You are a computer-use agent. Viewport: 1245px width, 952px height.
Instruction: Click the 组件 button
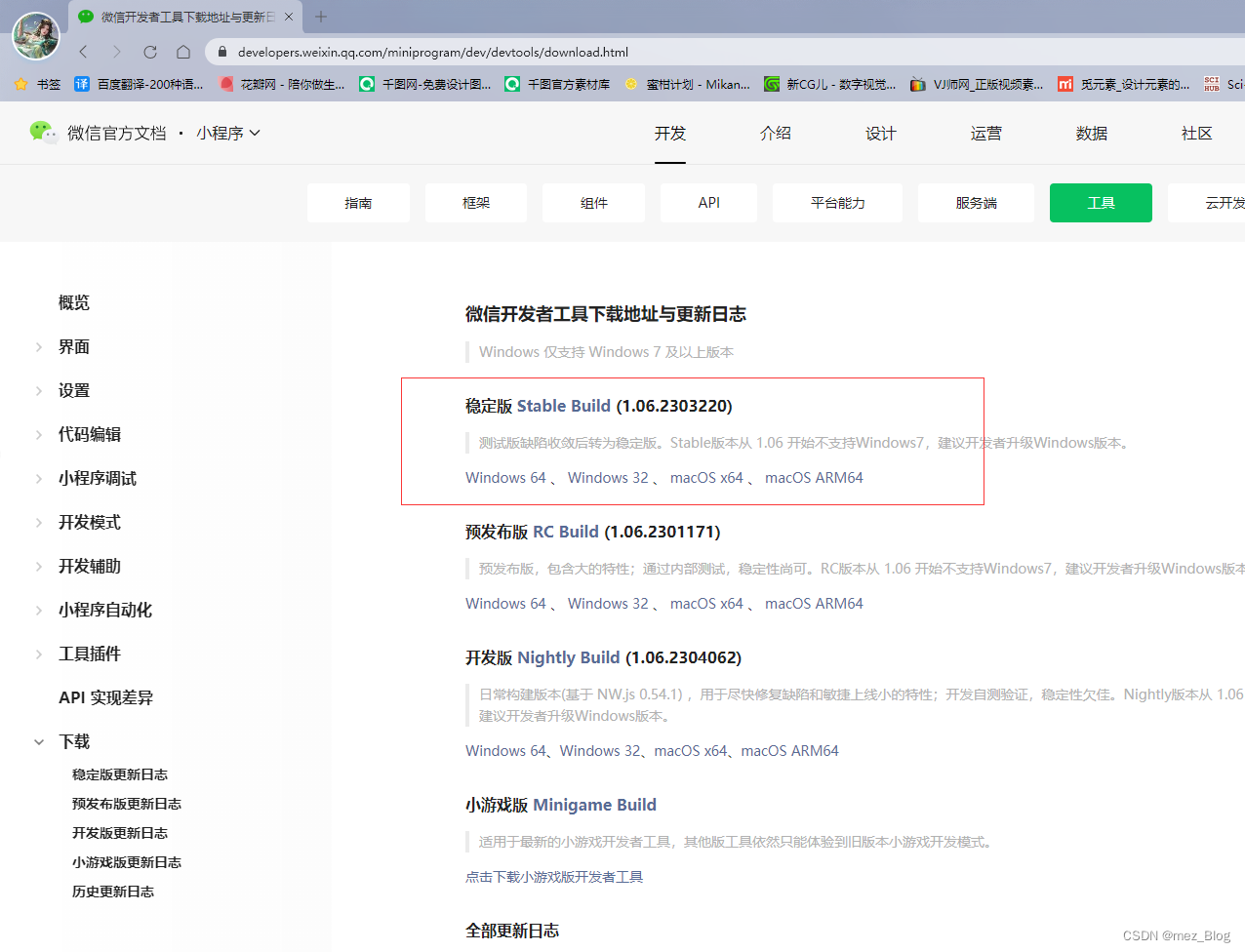click(x=594, y=203)
